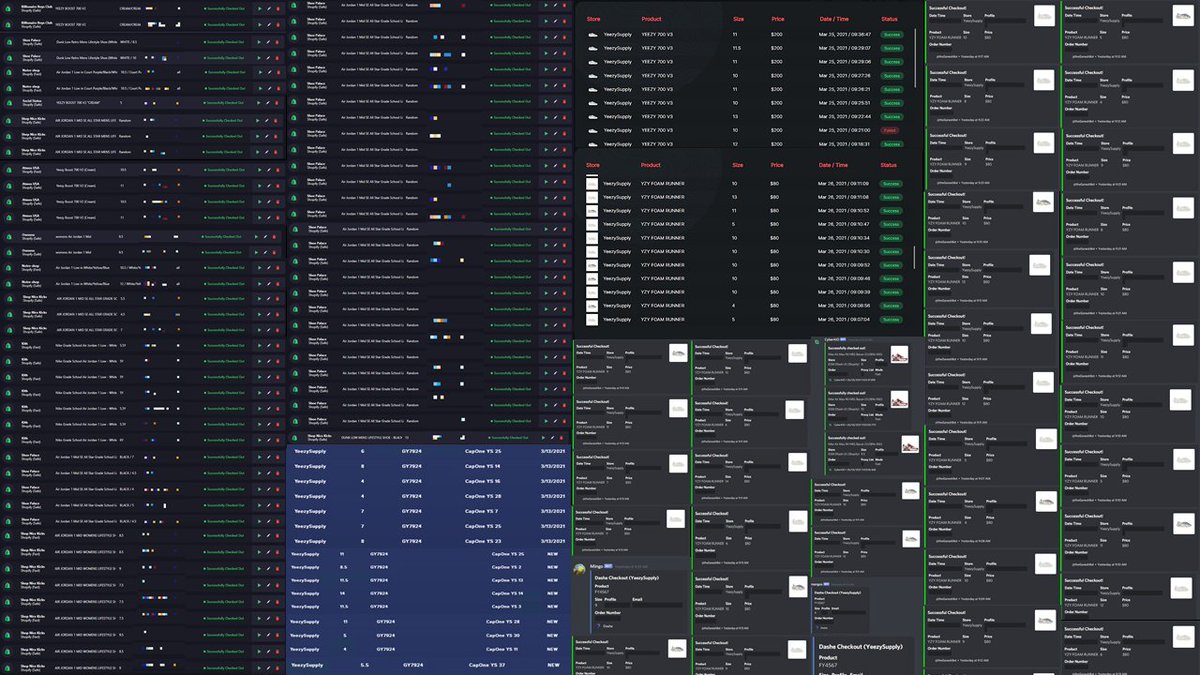Edit the Social Status YEEZY BOOST task
The width and height of the screenshot is (1200, 675).
[268, 103]
